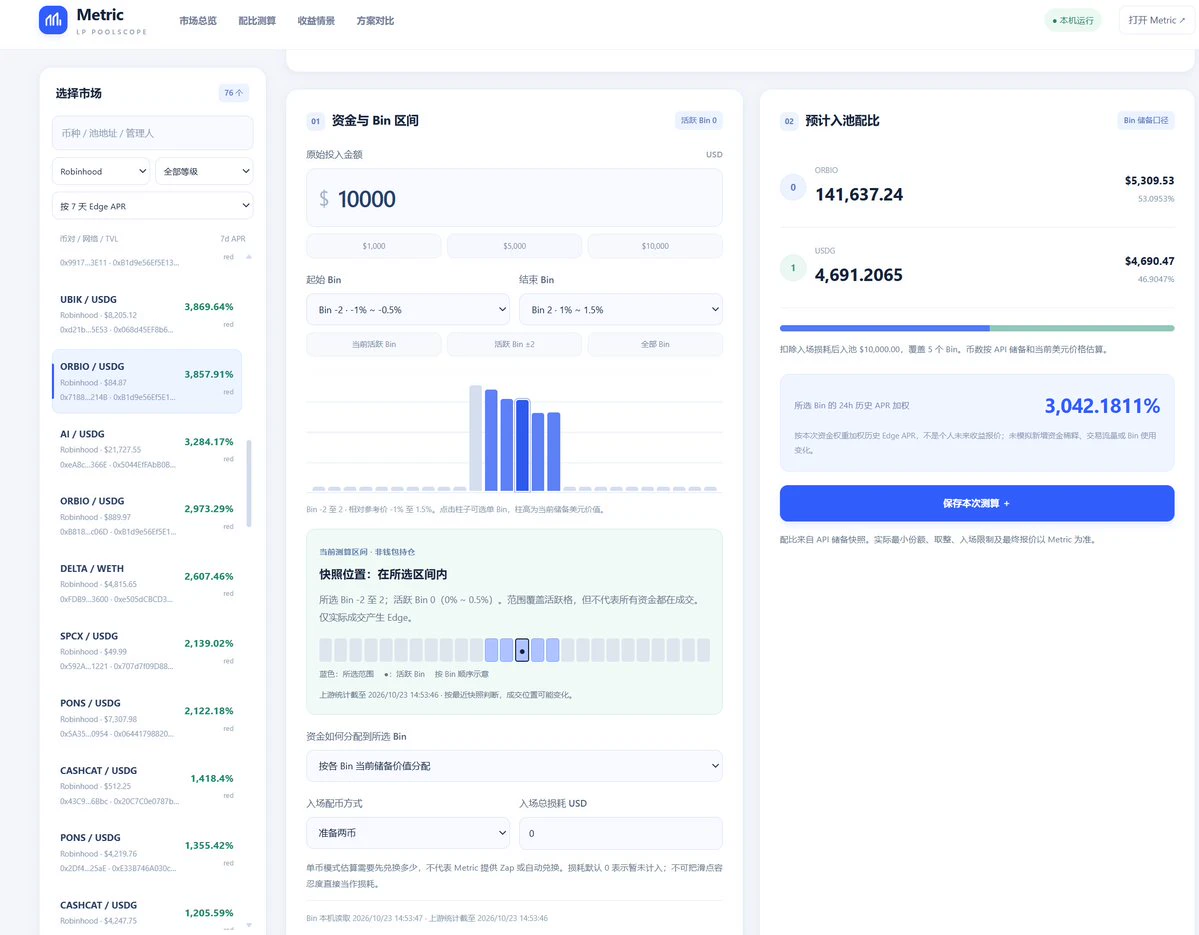Expand the 起始 Bin dropdown

[408, 310]
